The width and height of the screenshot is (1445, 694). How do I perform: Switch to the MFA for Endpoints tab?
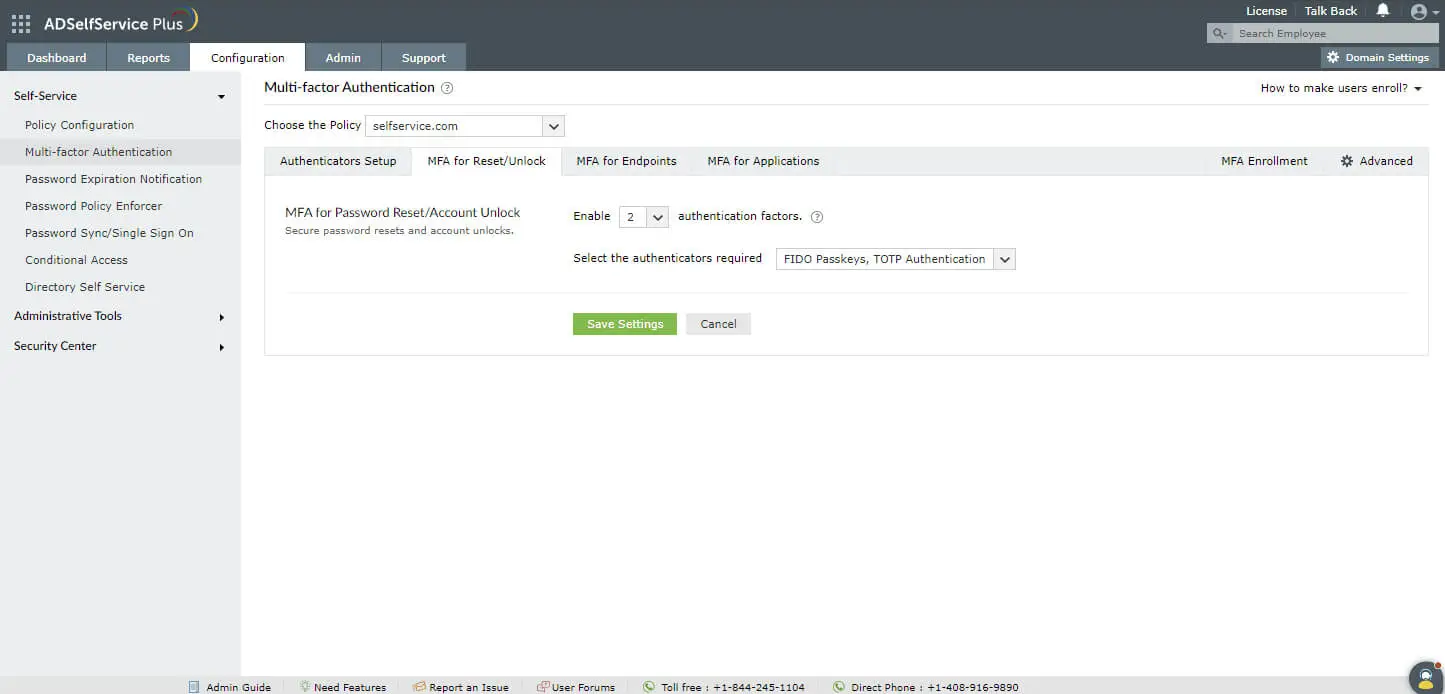tap(626, 160)
